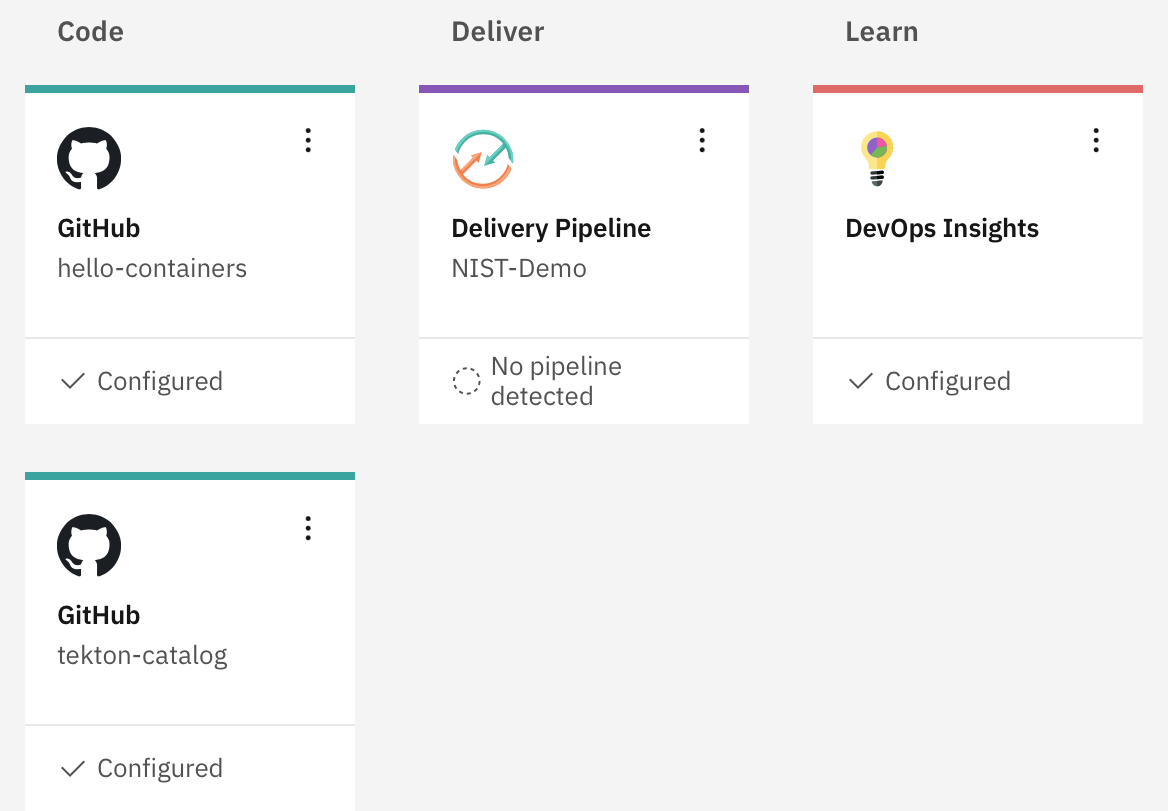The image size is (1168, 811).
Task: Open the tekton-catalog card overflow menu
Action: click(308, 528)
